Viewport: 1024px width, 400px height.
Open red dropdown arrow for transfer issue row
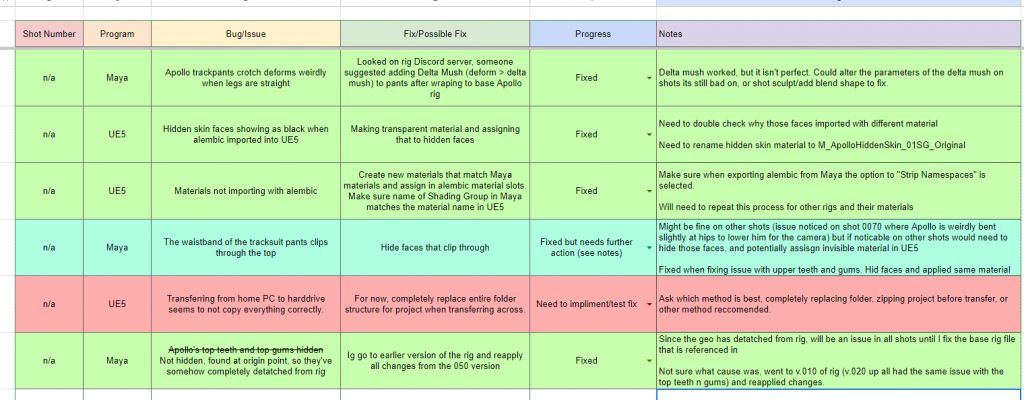(648, 305)
